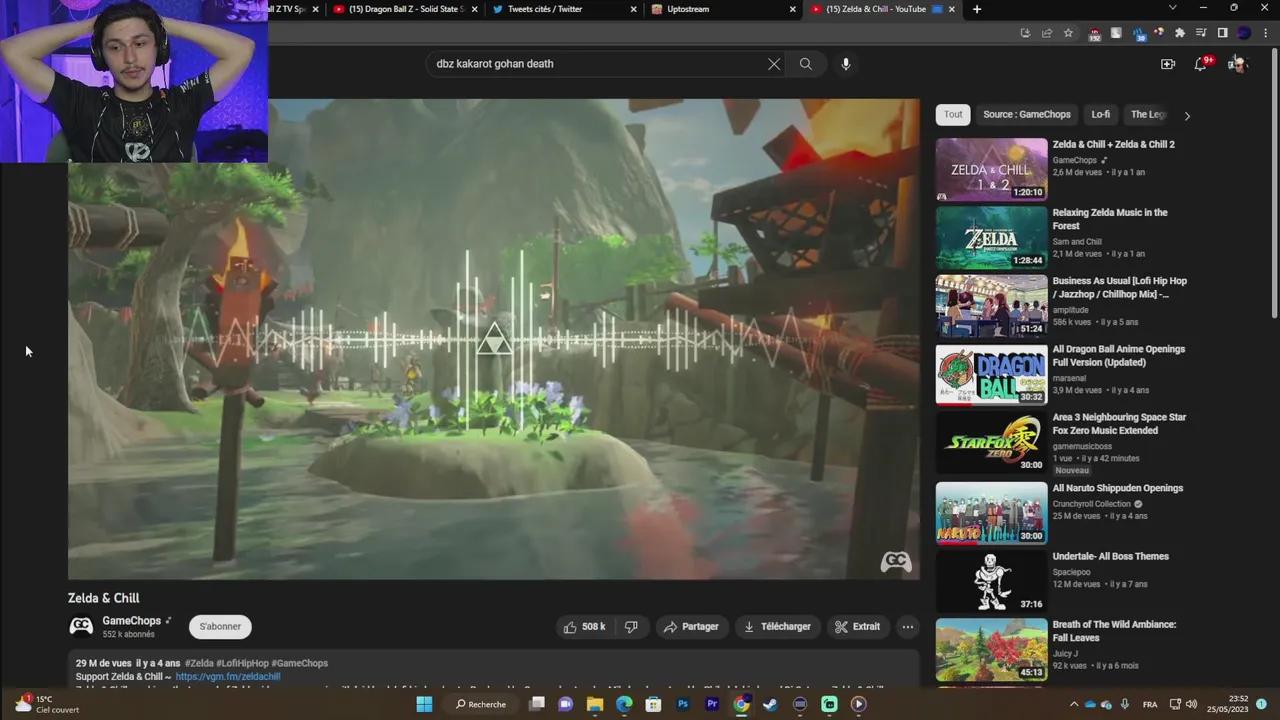
Task: Open Steam from taskbar
Action: click(770, 704)
